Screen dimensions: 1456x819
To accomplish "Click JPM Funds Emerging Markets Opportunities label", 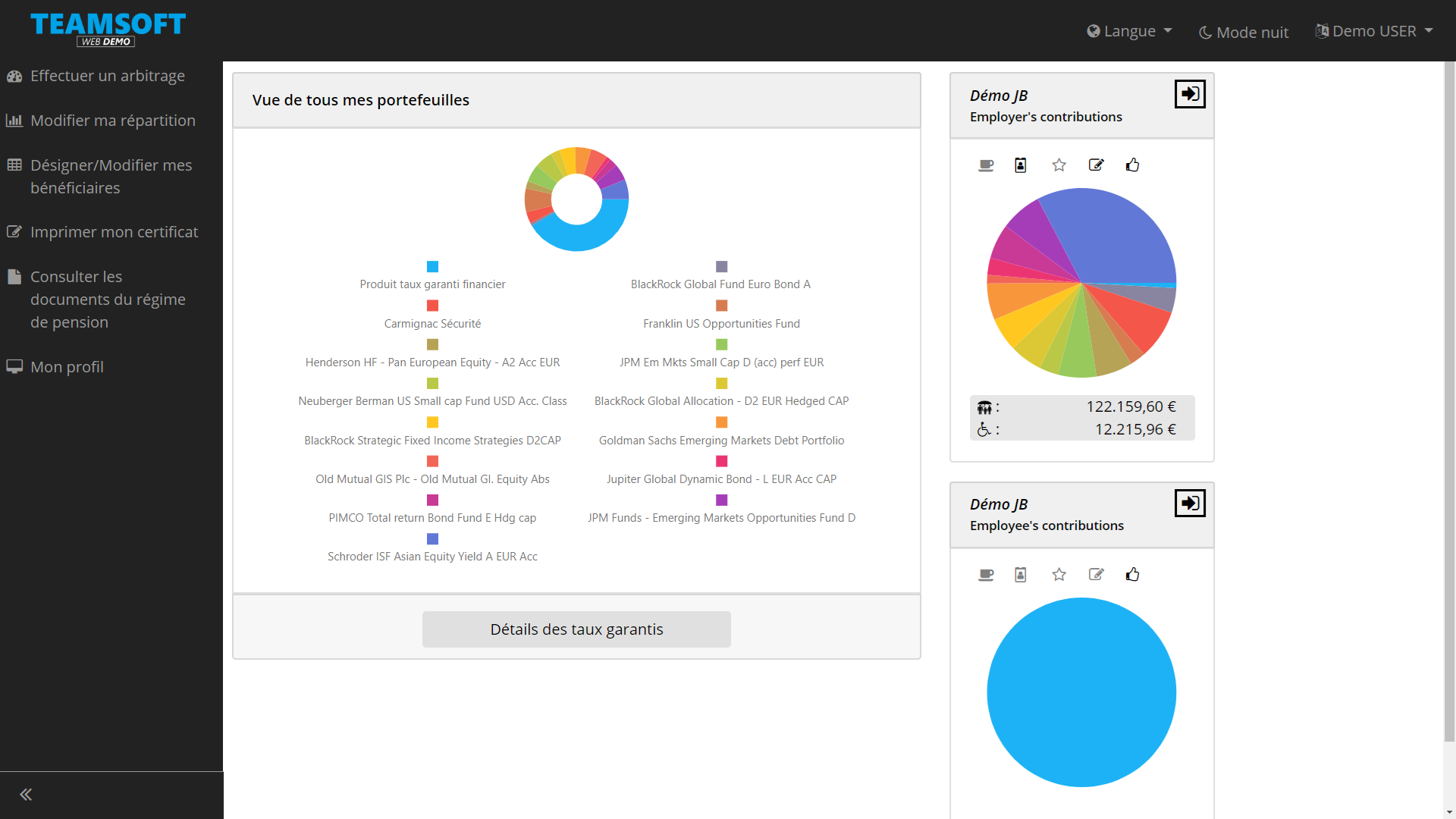I will tap(722, 518).
